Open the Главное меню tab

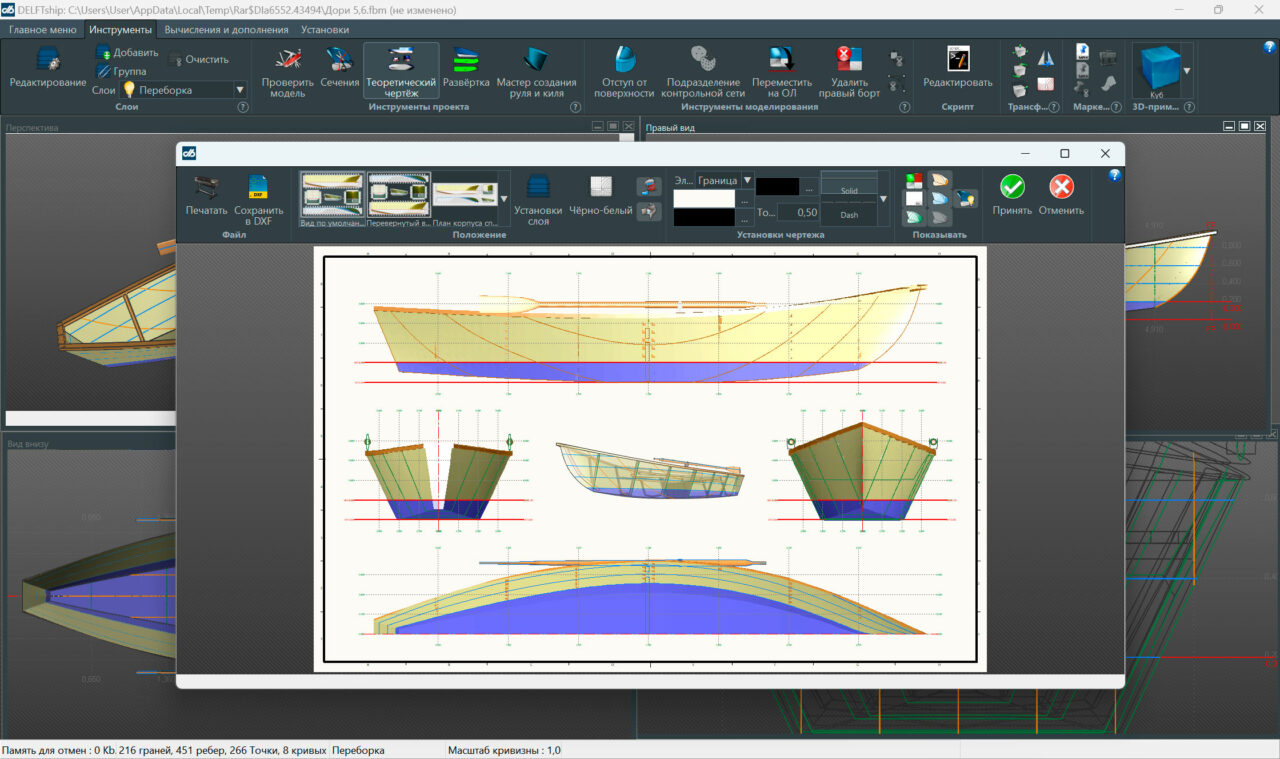42,30
